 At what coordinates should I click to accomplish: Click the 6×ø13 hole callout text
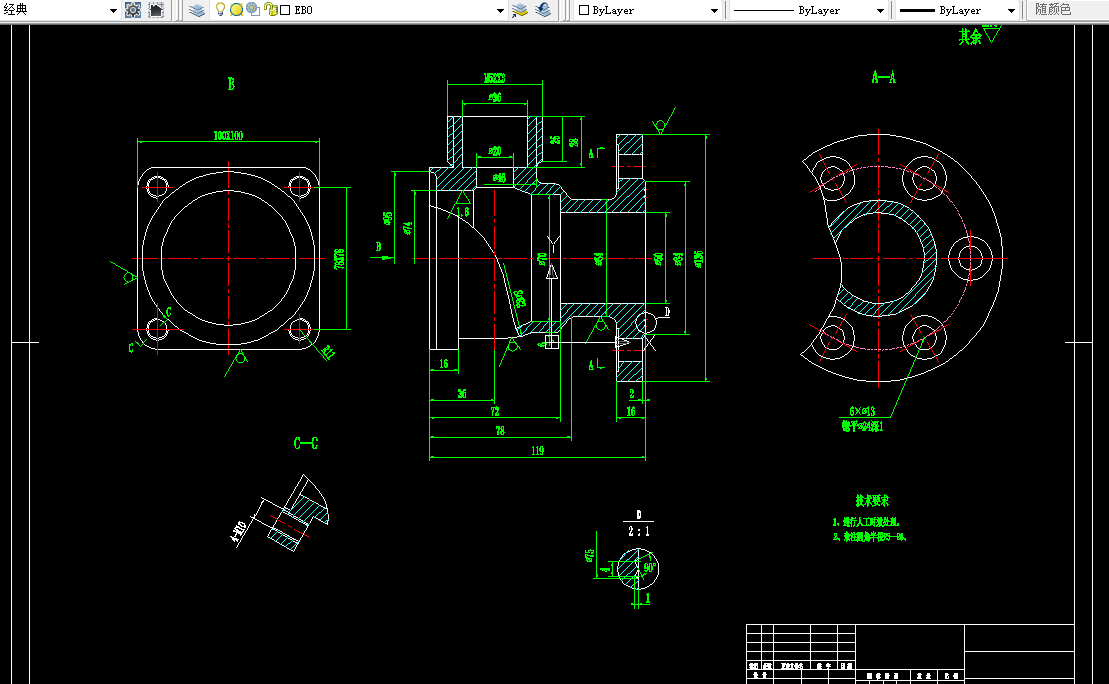pyautogui.click(x=862, y=411)
